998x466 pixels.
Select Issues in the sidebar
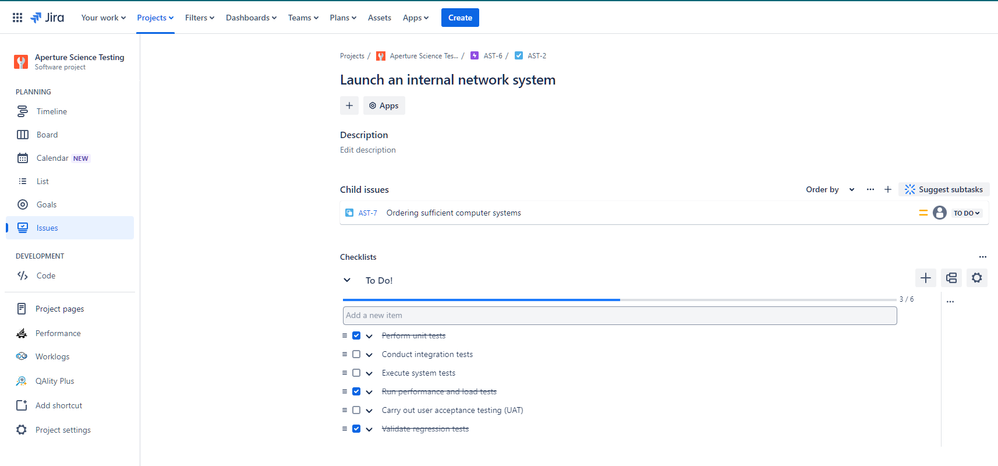tap(70, 228)
